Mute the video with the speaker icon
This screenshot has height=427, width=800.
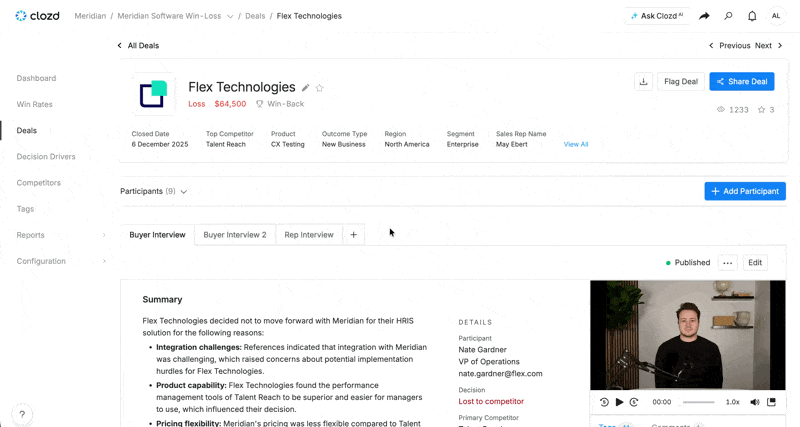[755, 402]
